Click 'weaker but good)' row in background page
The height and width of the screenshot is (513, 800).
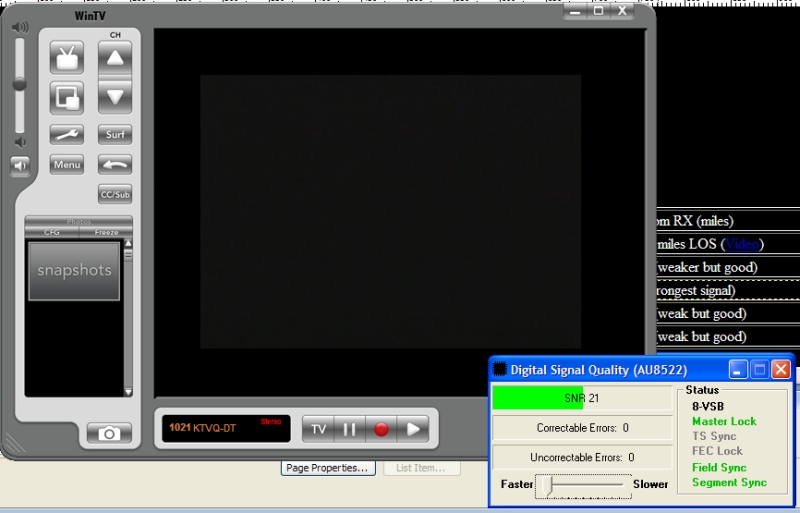728,267
